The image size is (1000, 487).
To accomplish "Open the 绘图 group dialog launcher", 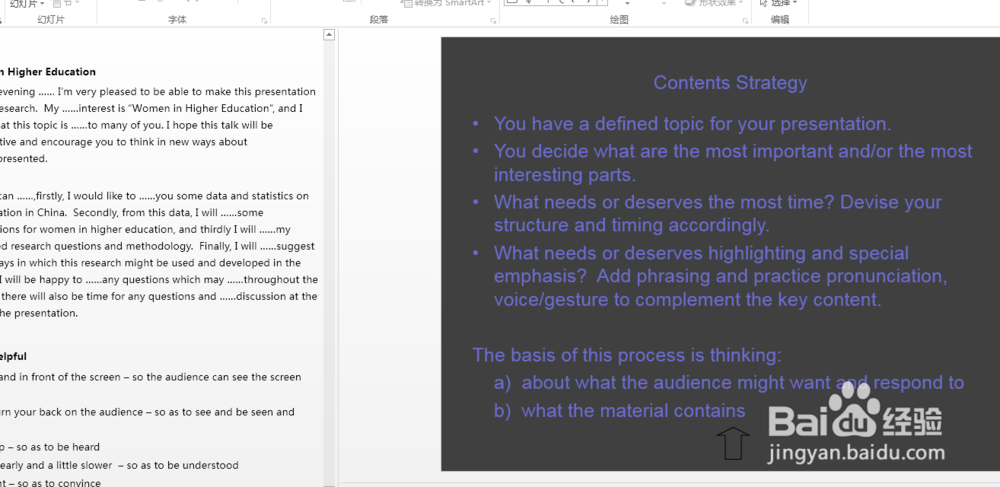I will point(745,21).
